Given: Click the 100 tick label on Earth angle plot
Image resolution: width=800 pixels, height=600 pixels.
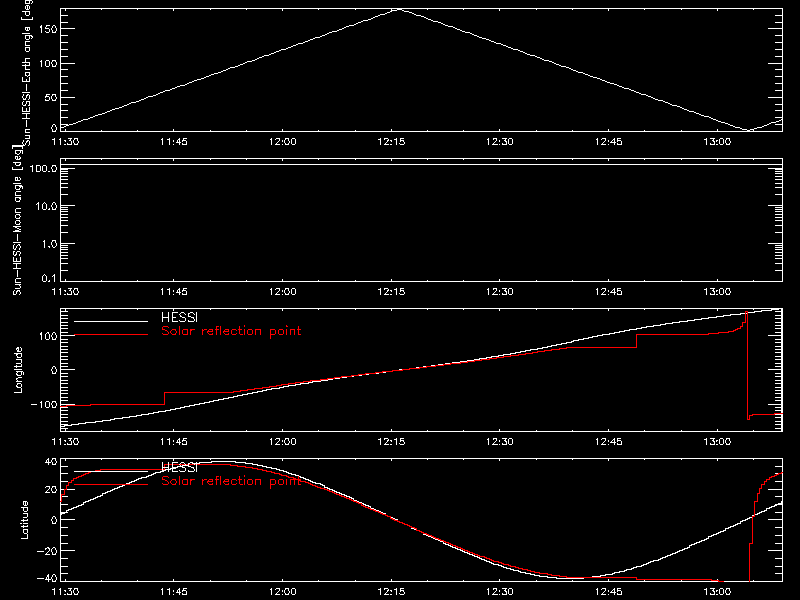Looking at the screenshot, I should (48, 64).
